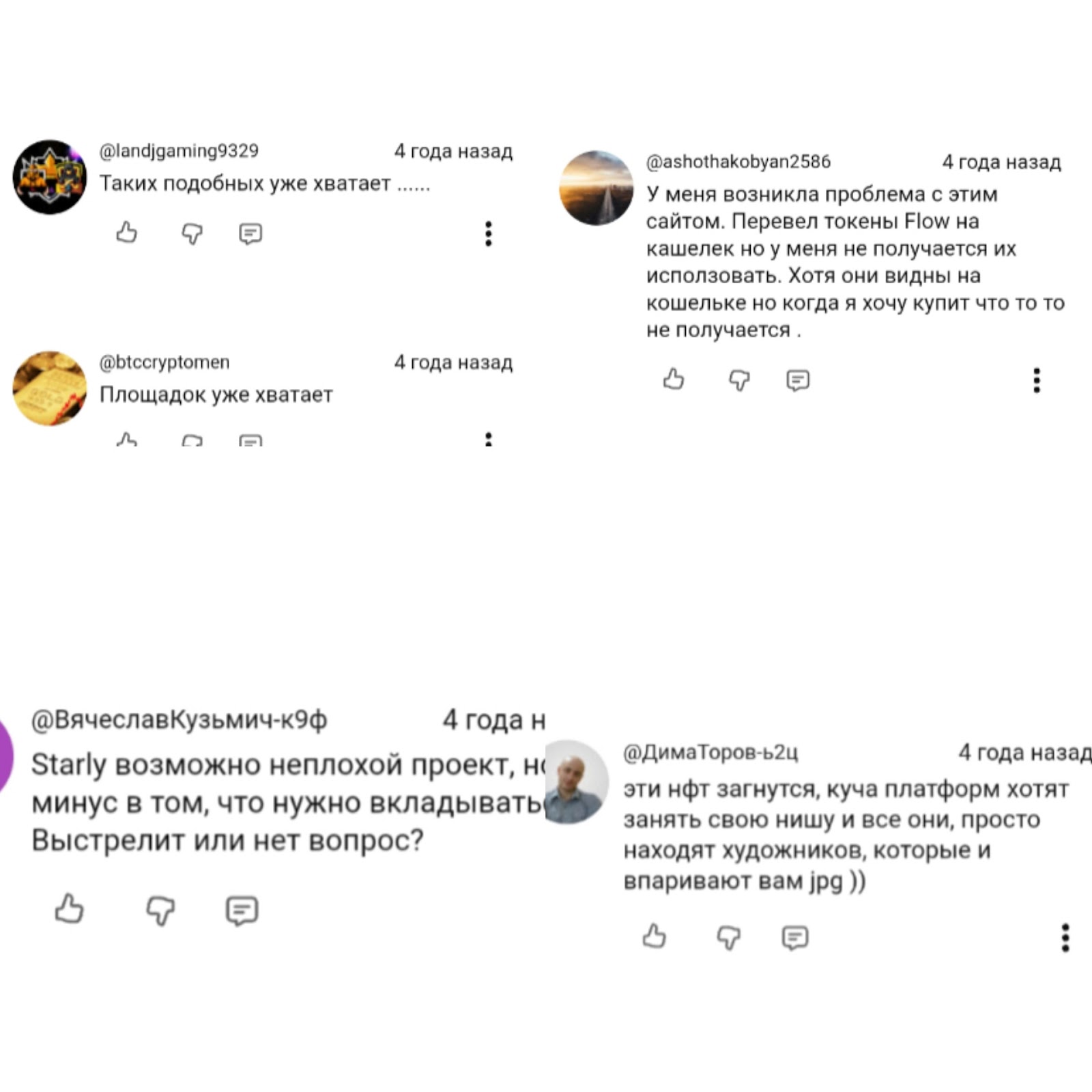Click the @landjgaming9329 profile avatar
Viewport: 1092px width, 1092px height.
click(50, 177)
